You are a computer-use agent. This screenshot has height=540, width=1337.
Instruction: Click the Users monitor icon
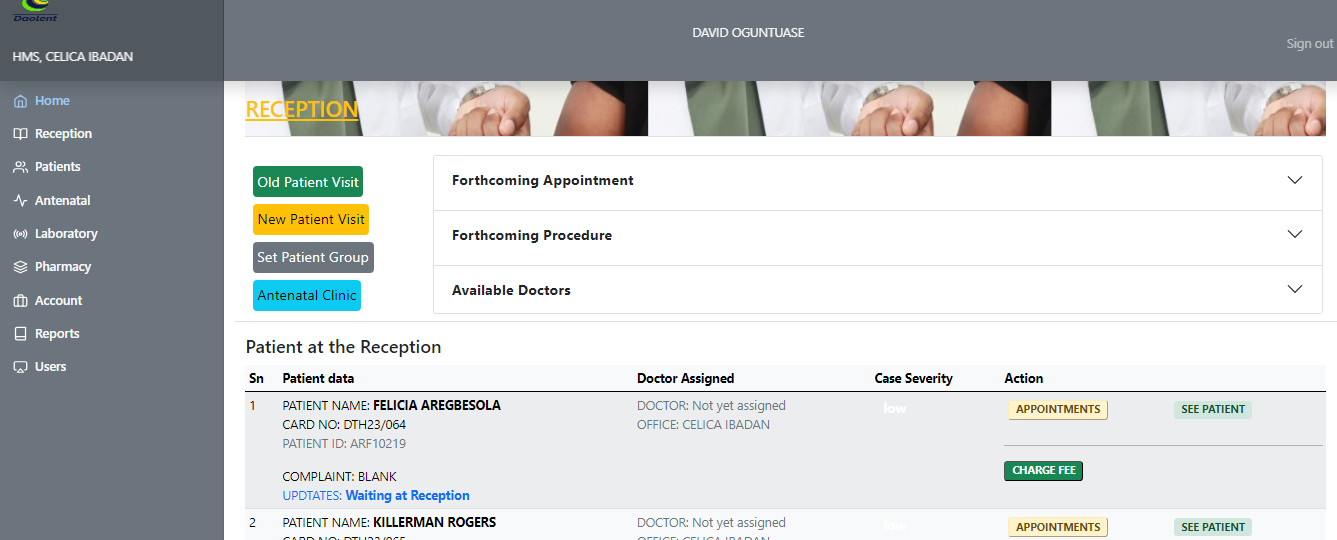20,367
